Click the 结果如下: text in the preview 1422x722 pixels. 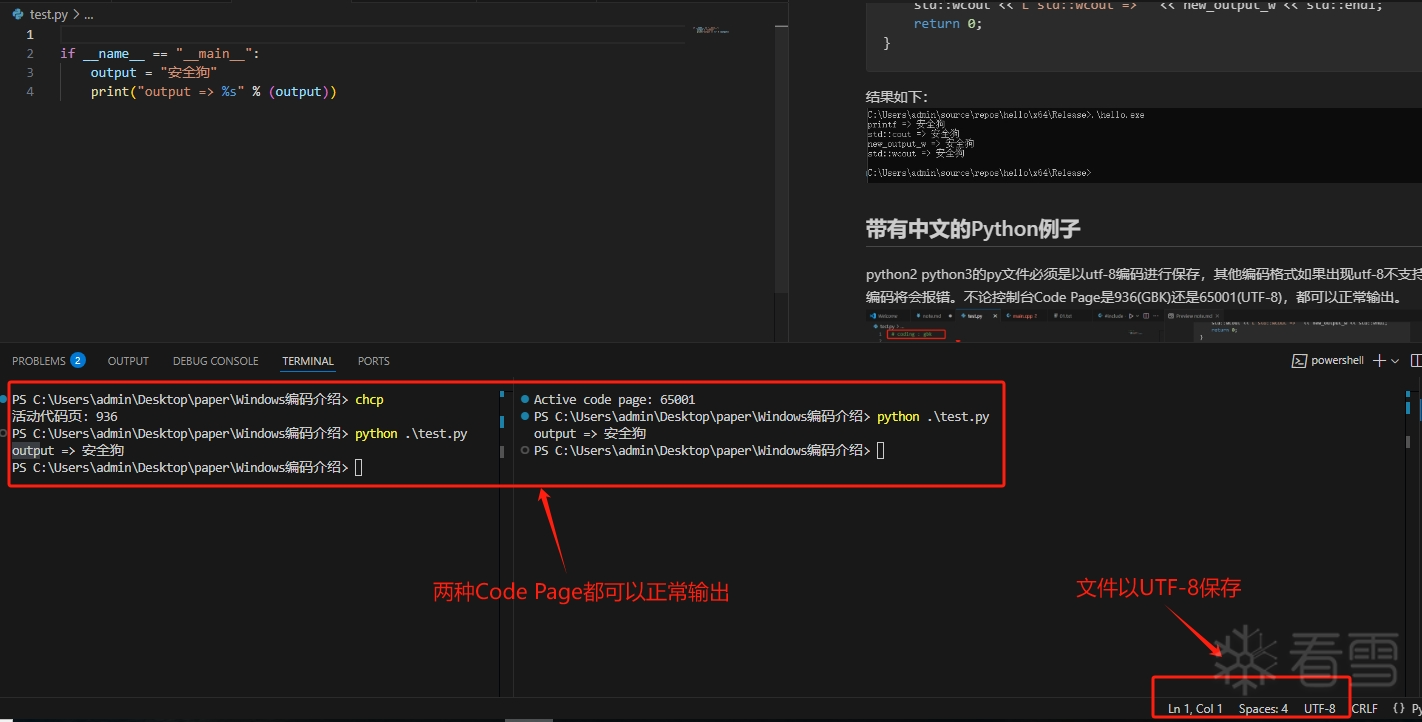click(x=897, y=97)
